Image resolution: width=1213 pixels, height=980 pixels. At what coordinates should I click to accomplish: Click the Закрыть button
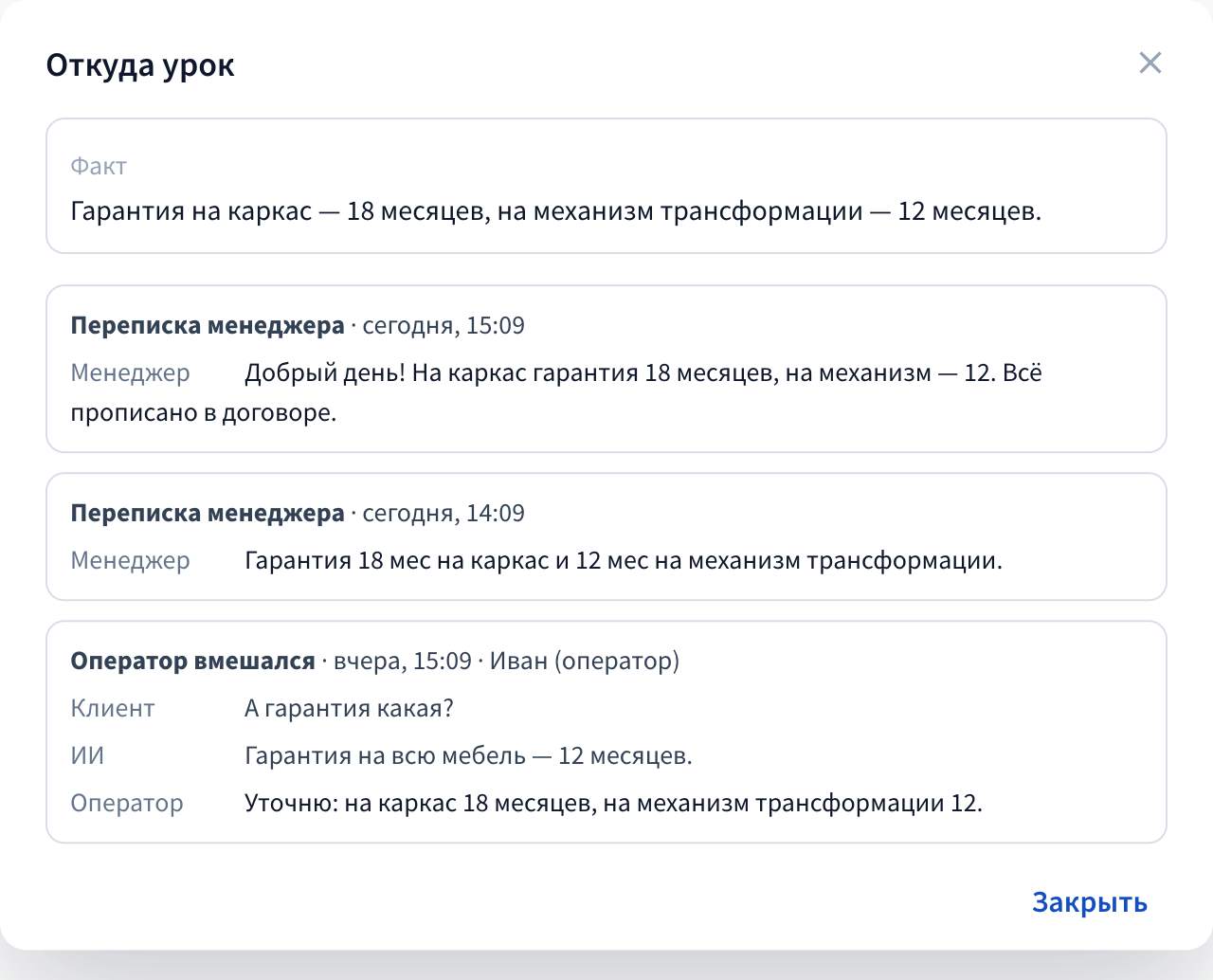click(1090, 902)
